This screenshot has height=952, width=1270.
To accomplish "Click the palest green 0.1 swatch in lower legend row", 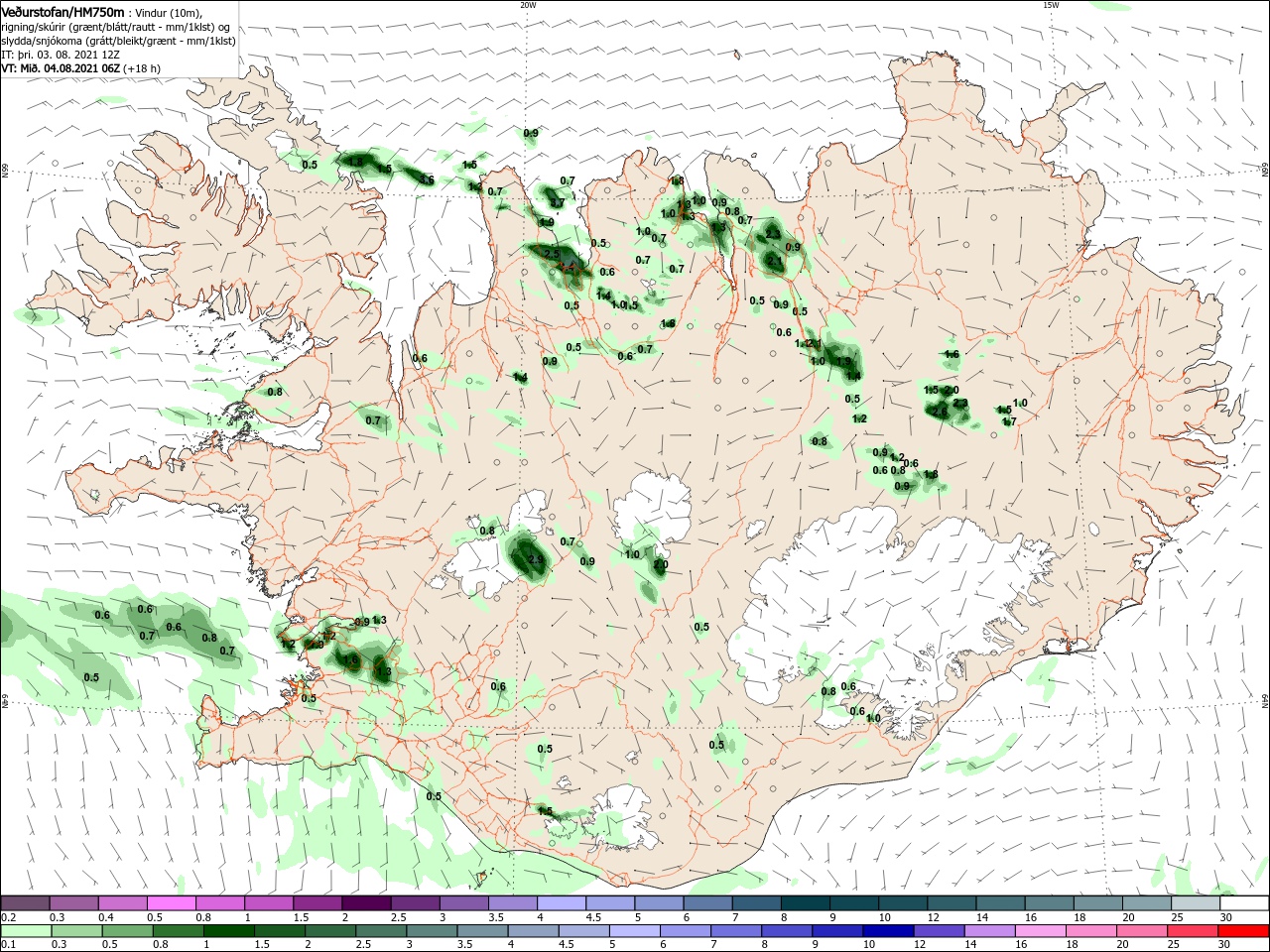I will 26,931.
